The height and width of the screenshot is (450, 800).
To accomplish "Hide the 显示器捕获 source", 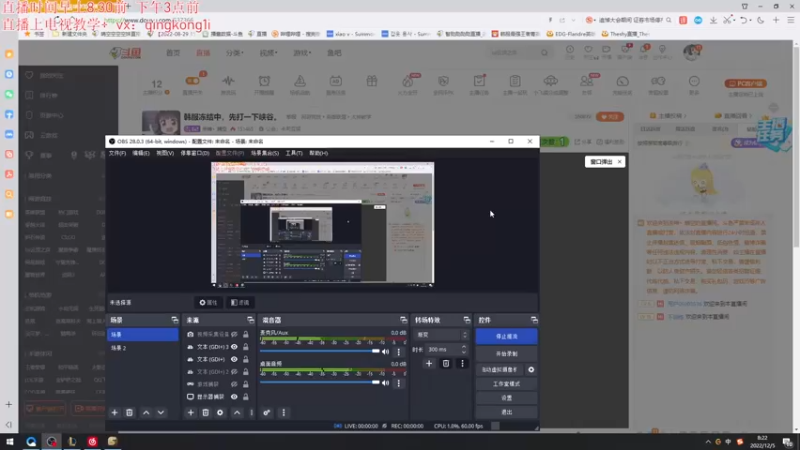I will click(234, 396).
